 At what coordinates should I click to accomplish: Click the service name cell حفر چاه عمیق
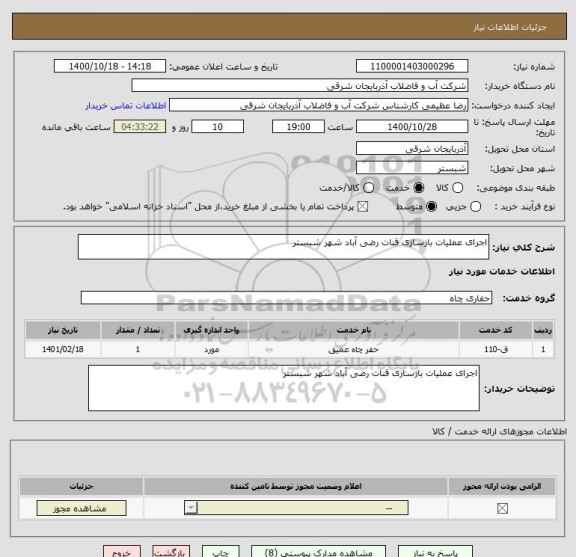coord(353,349)
